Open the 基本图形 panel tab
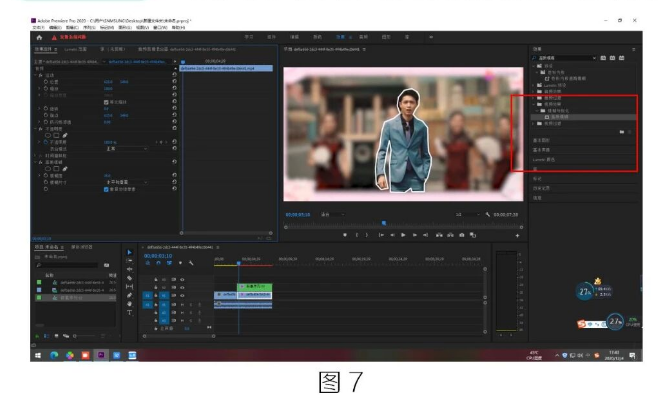 [541, 141]
